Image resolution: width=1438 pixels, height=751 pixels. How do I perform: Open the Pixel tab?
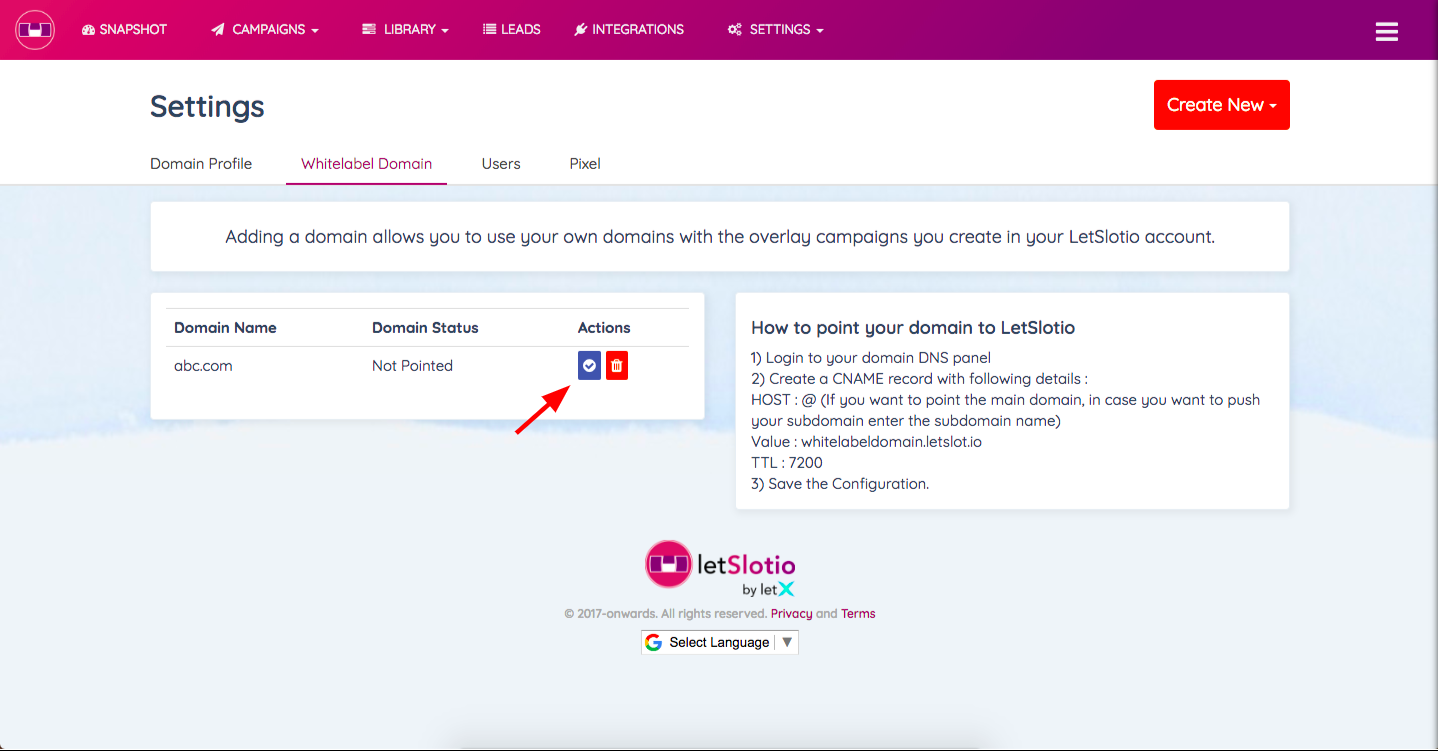click(x=585, y=164)
